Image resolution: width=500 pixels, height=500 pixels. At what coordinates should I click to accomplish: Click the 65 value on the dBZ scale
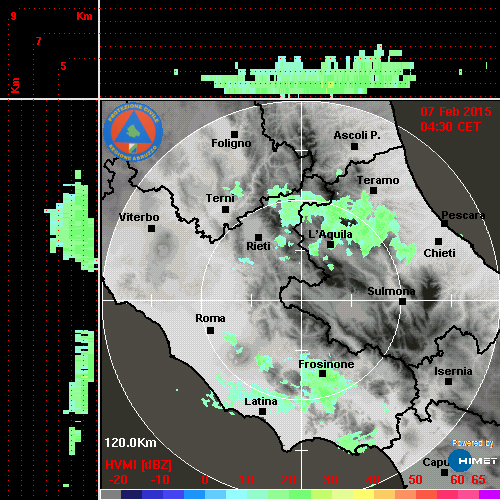(478, 480)
